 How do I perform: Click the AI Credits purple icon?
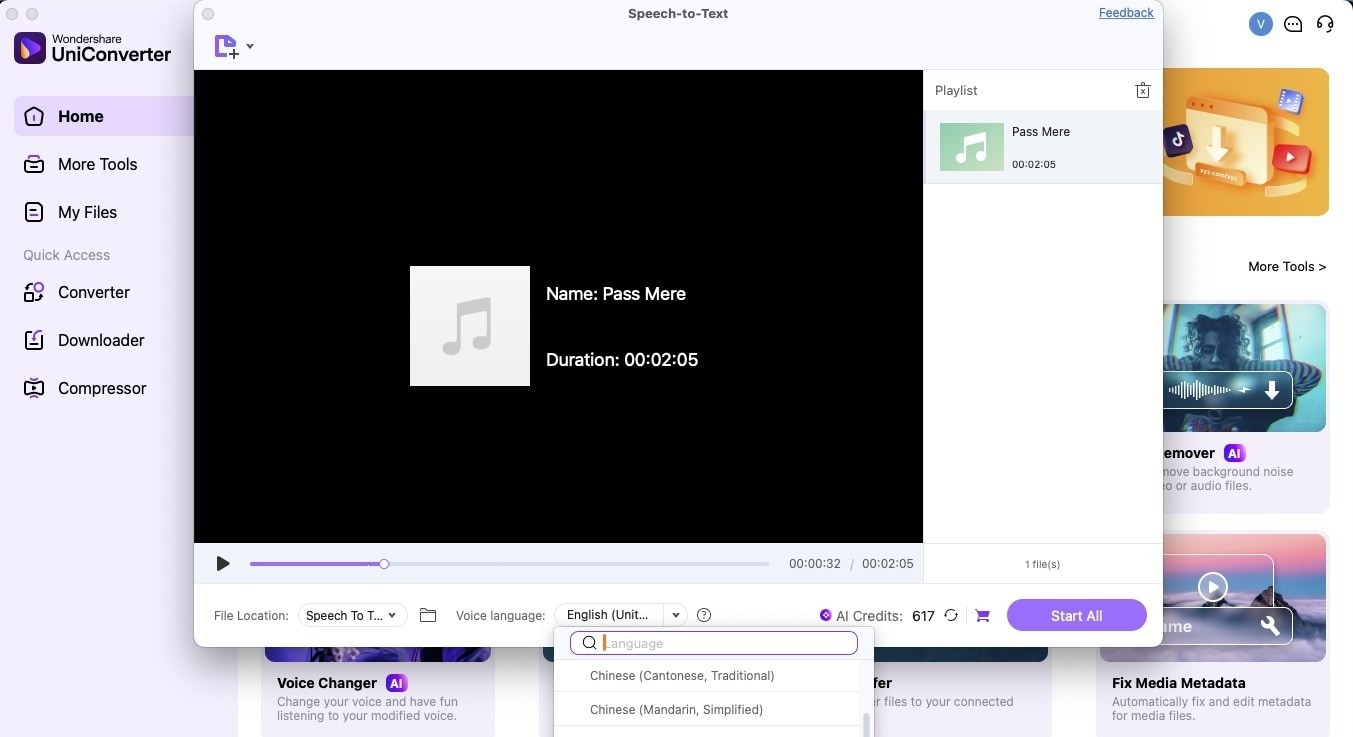825,615
